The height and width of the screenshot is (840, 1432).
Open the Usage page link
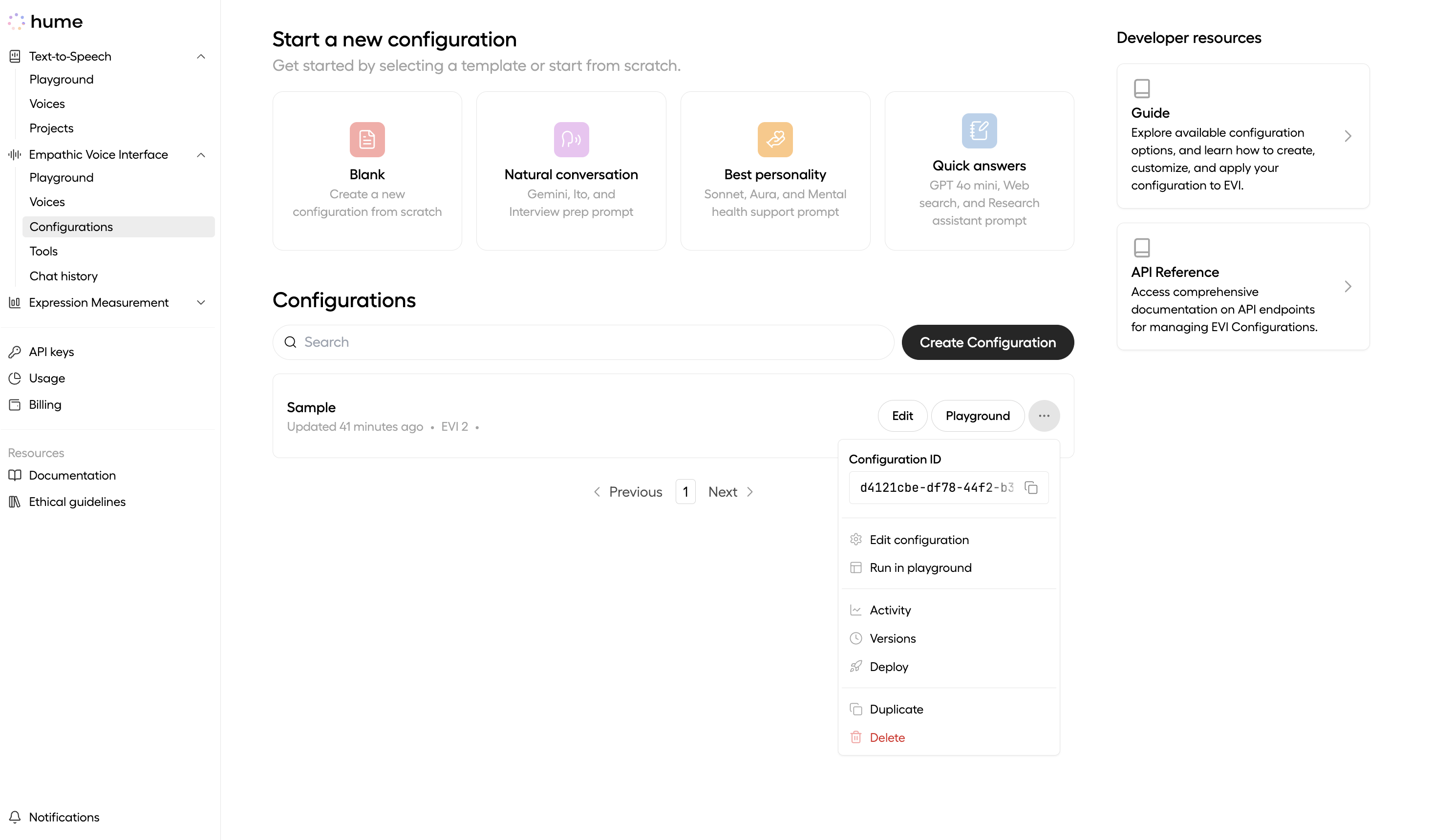[47, 378]
